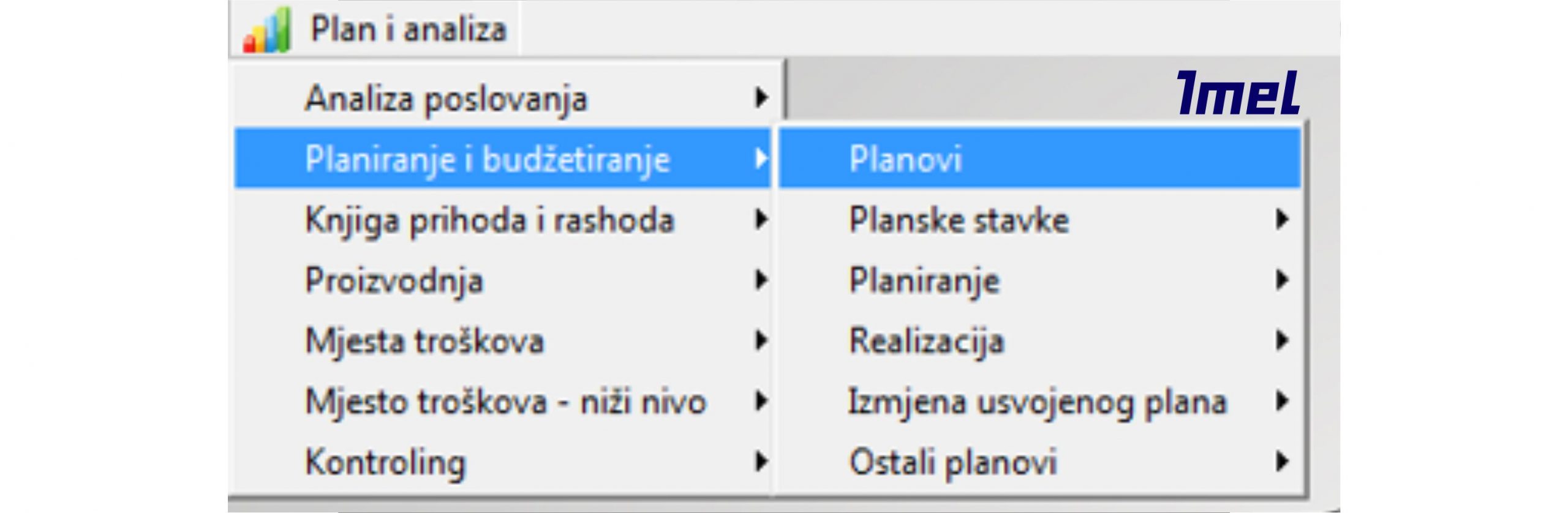Open the Plan i analiza menu
1568x513 pixels.
(408, 30)
